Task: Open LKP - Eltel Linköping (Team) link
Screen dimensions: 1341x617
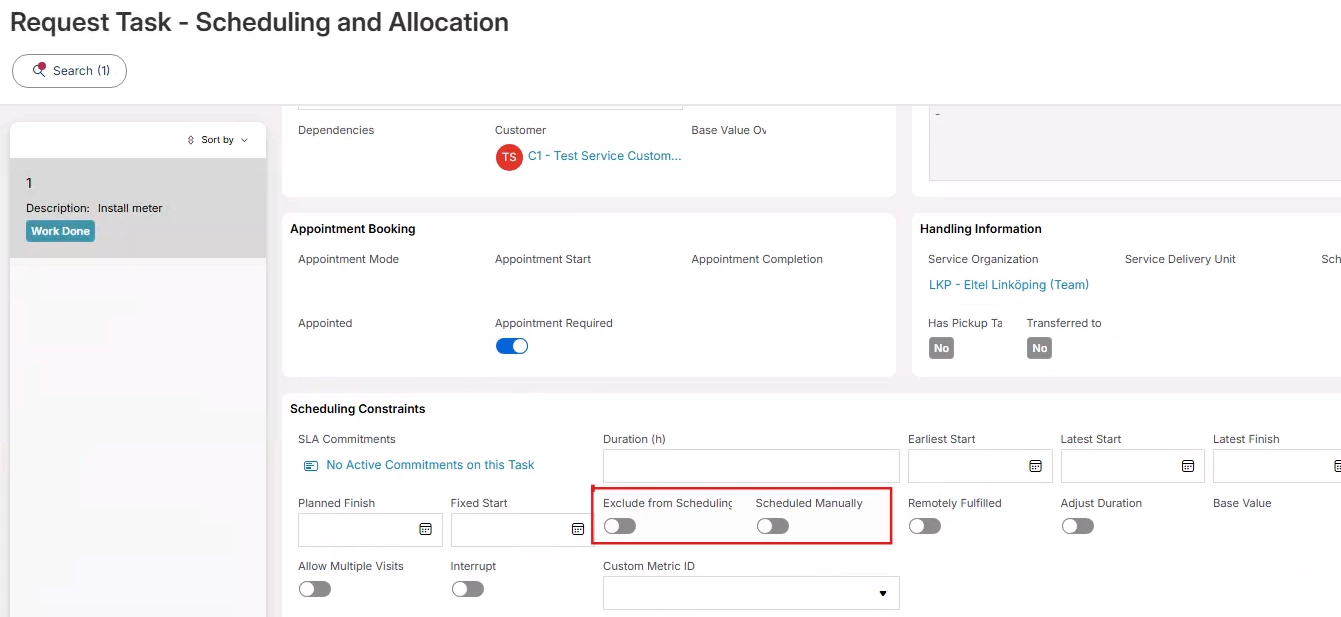Action: point(1008,285)
